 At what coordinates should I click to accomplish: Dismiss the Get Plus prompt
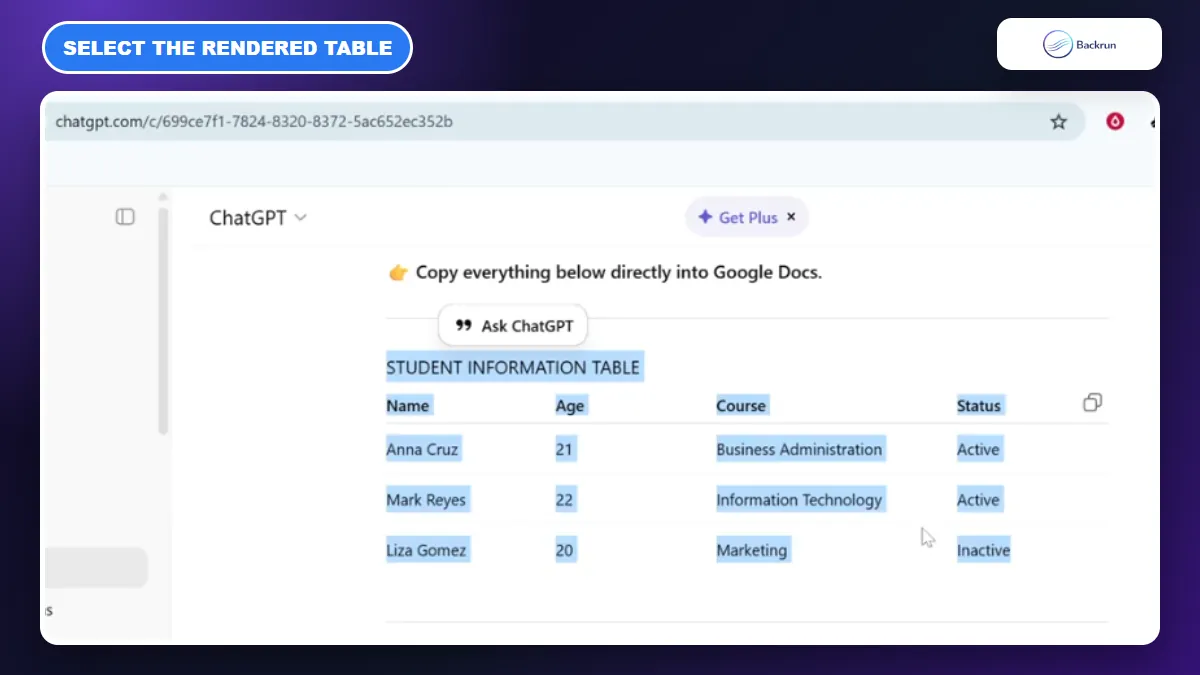coord(791,216)
